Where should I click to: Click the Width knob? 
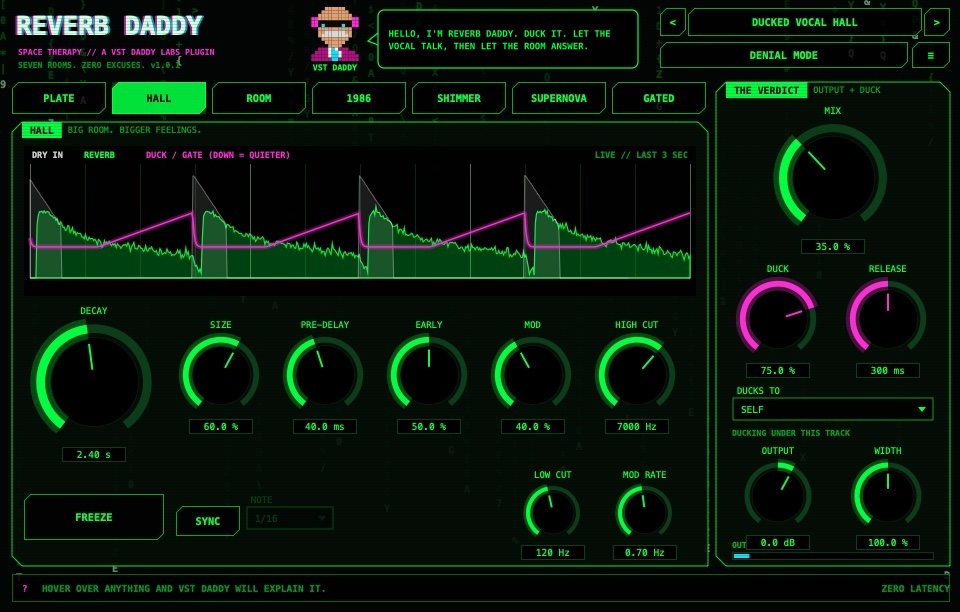(887, 494)
